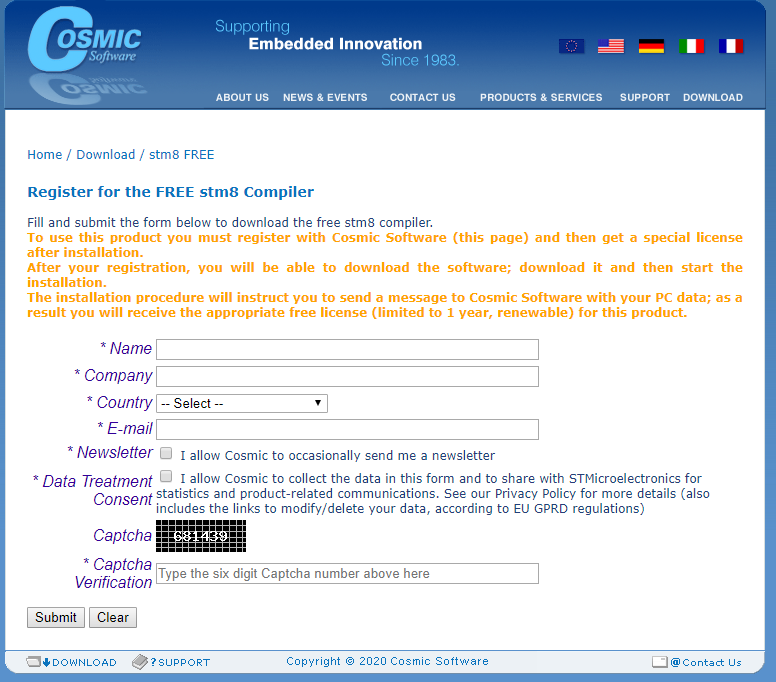Focus the E-mail input field
Viewport: 776px width, 682px height.
pos(347,430)
